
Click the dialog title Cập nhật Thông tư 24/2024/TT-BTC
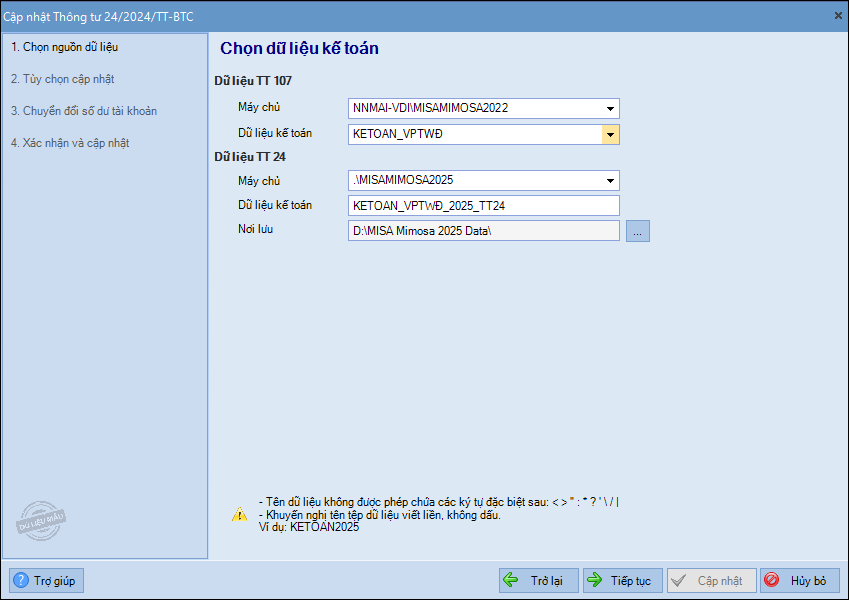click(98, 17)
